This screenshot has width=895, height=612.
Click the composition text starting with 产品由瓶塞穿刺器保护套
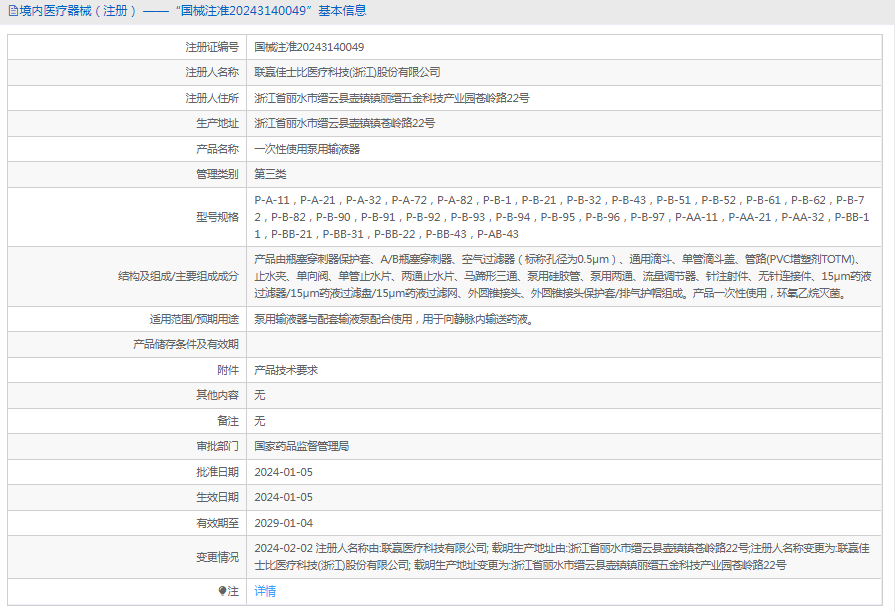point(563,276)
